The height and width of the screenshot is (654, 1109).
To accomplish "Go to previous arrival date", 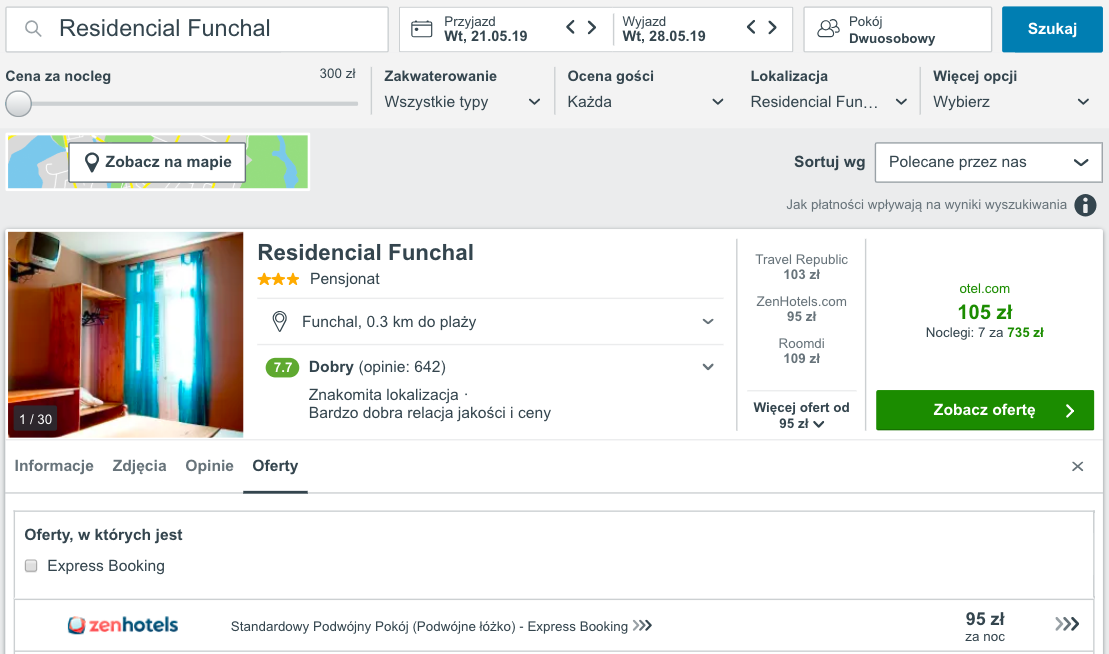I will [571, 27].
